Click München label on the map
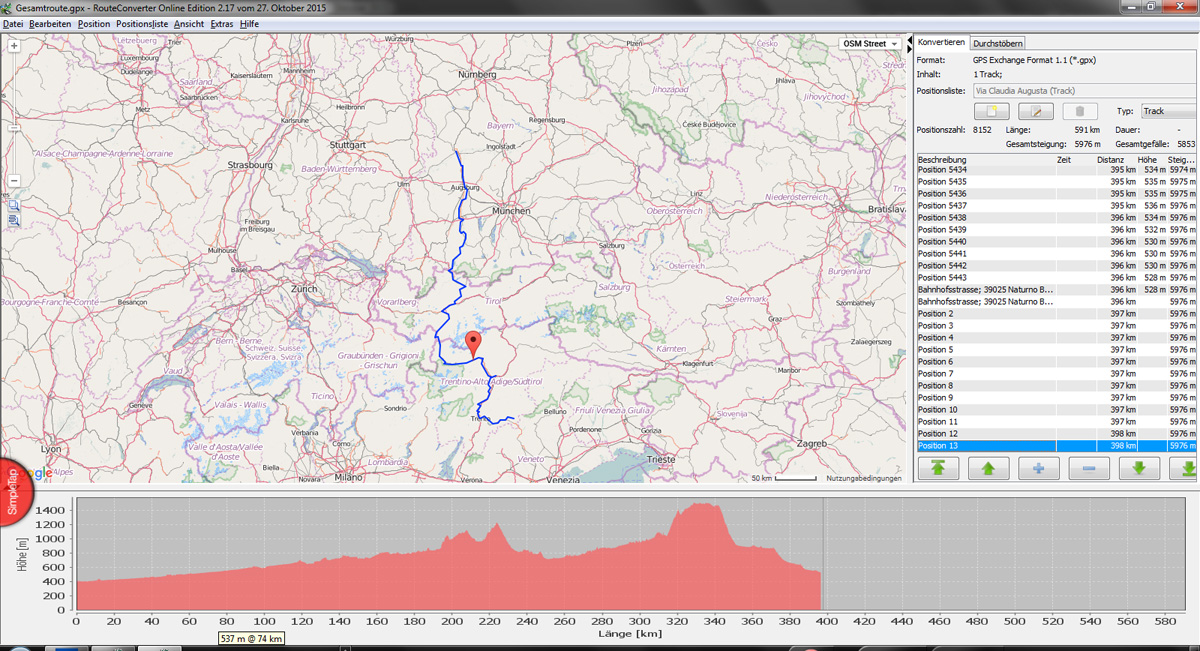The image size is (1200, 651). tap(511, 212)
